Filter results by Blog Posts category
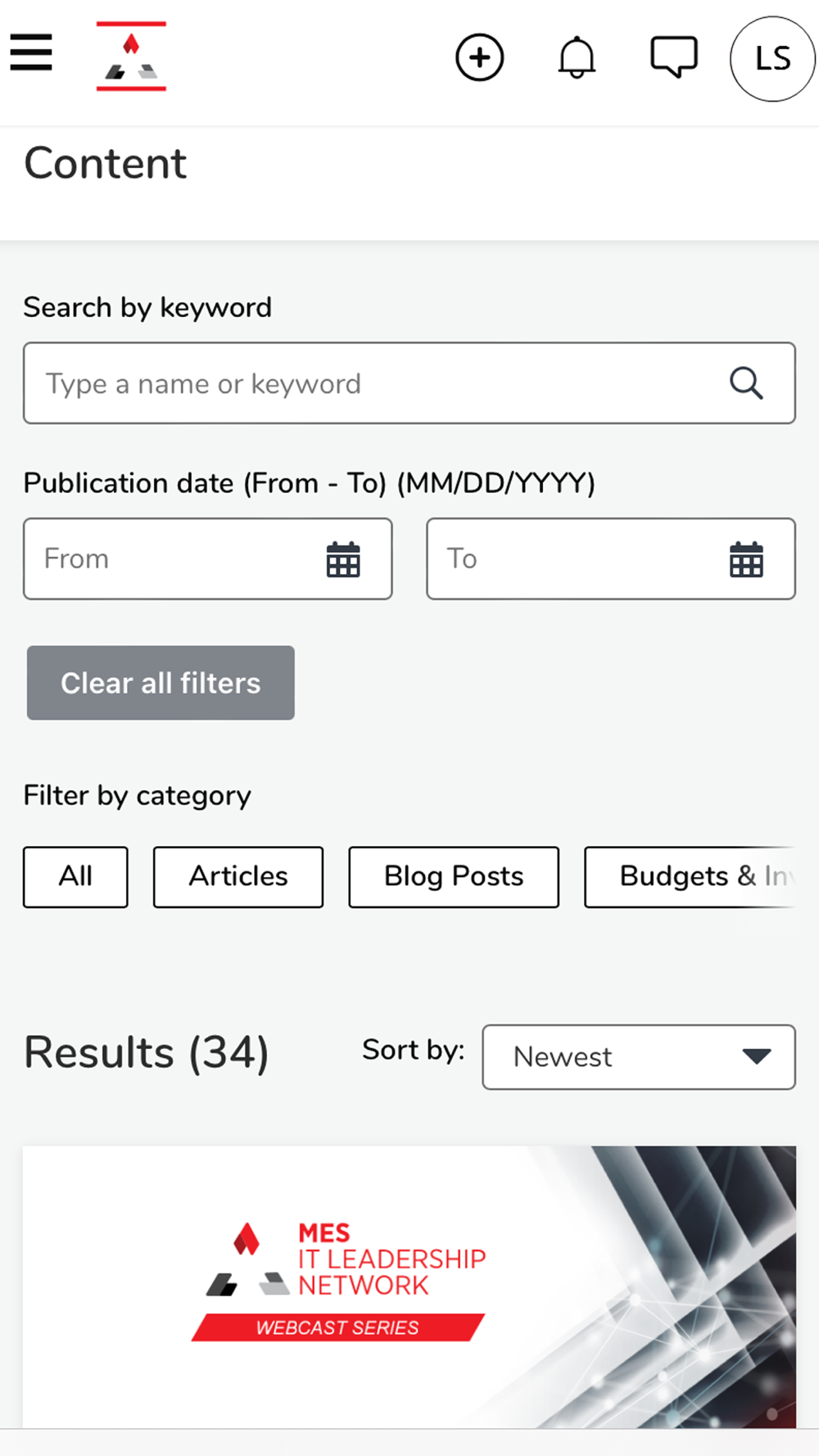 [454, 876]
